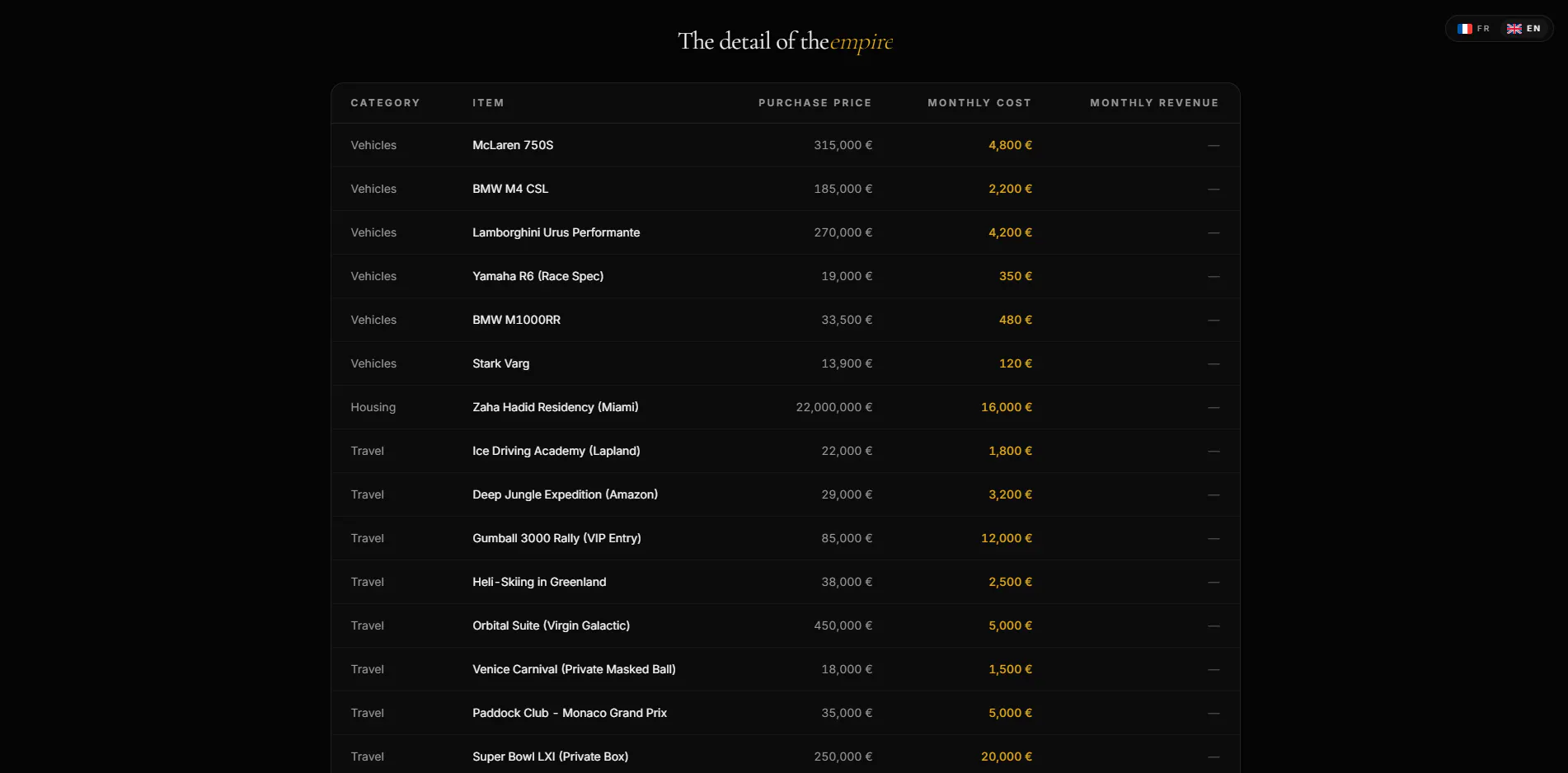
Task: Click the CATEGORY column header
Action: click(x=385, y=103)
